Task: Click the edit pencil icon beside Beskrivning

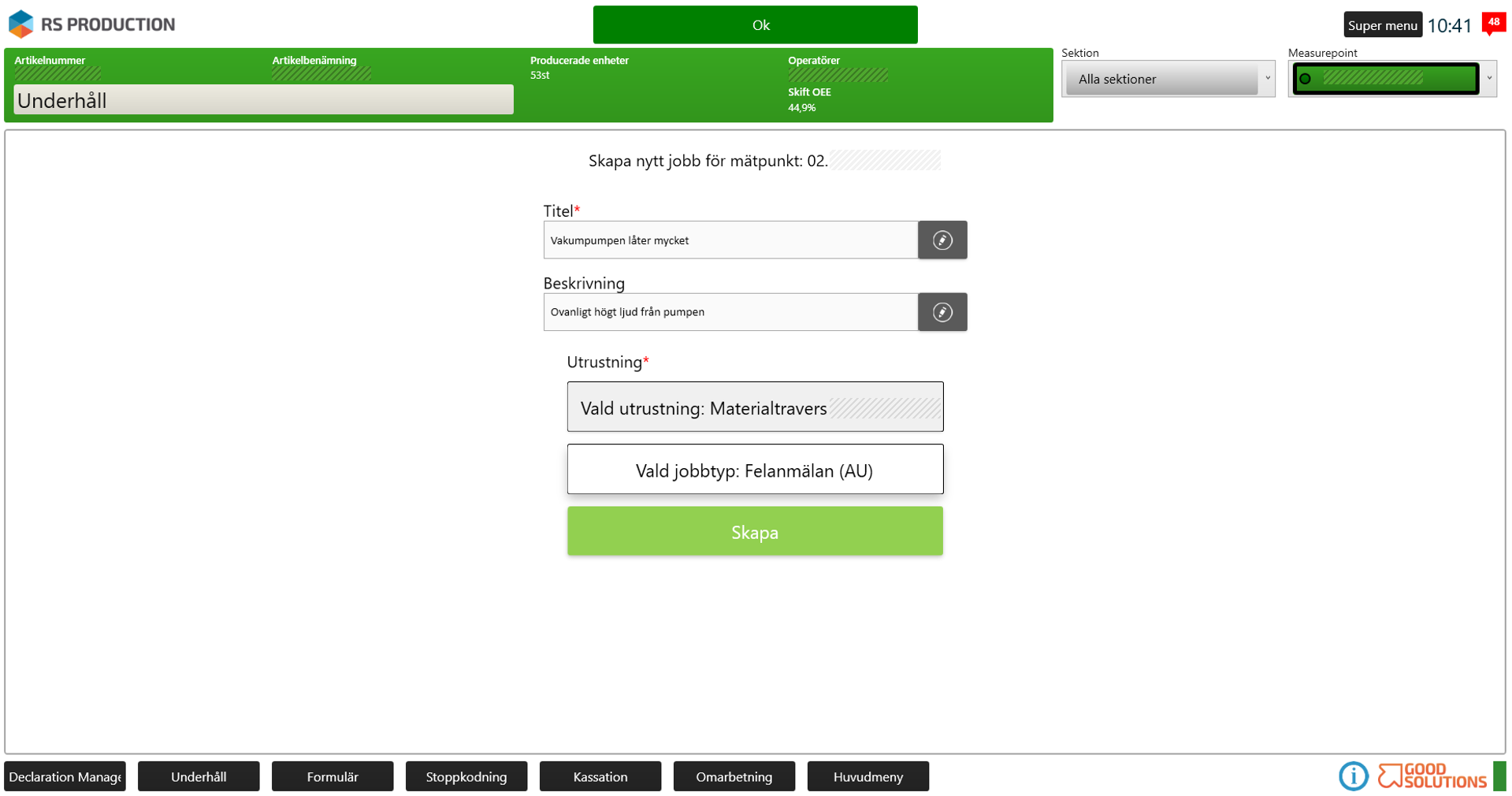Action: click(942, 312)
